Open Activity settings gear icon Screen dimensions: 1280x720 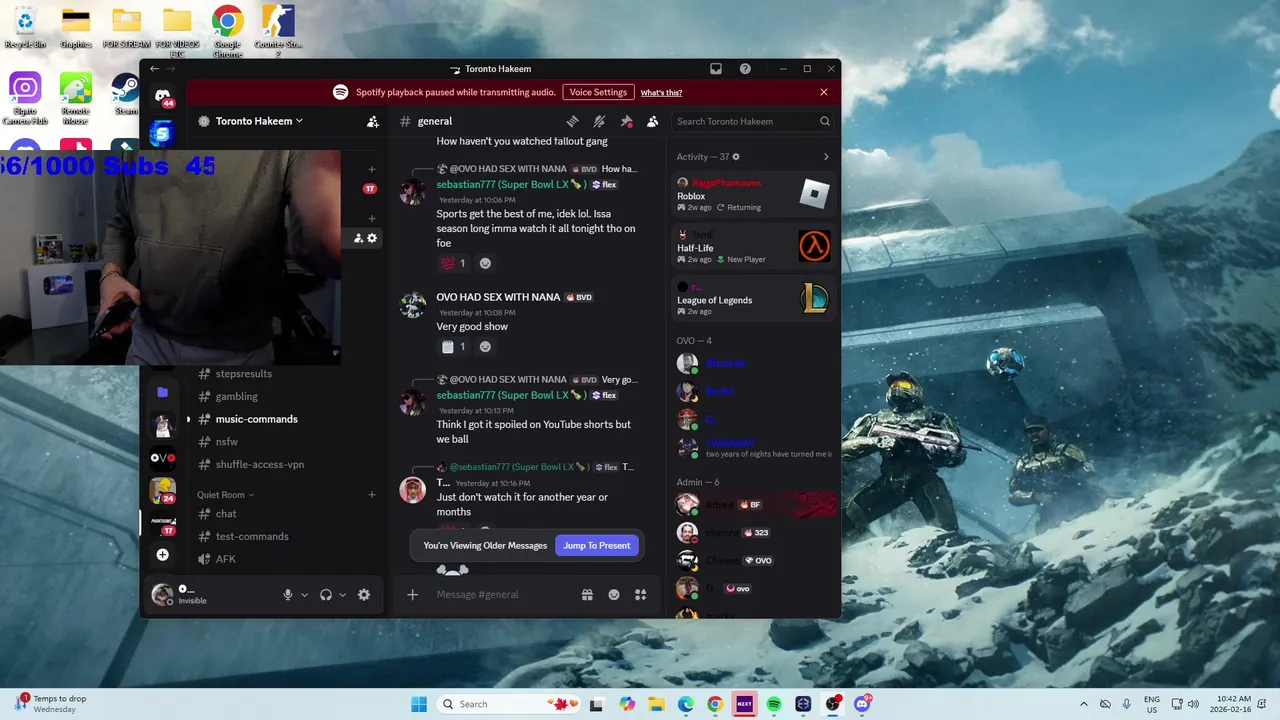point(736,157)
